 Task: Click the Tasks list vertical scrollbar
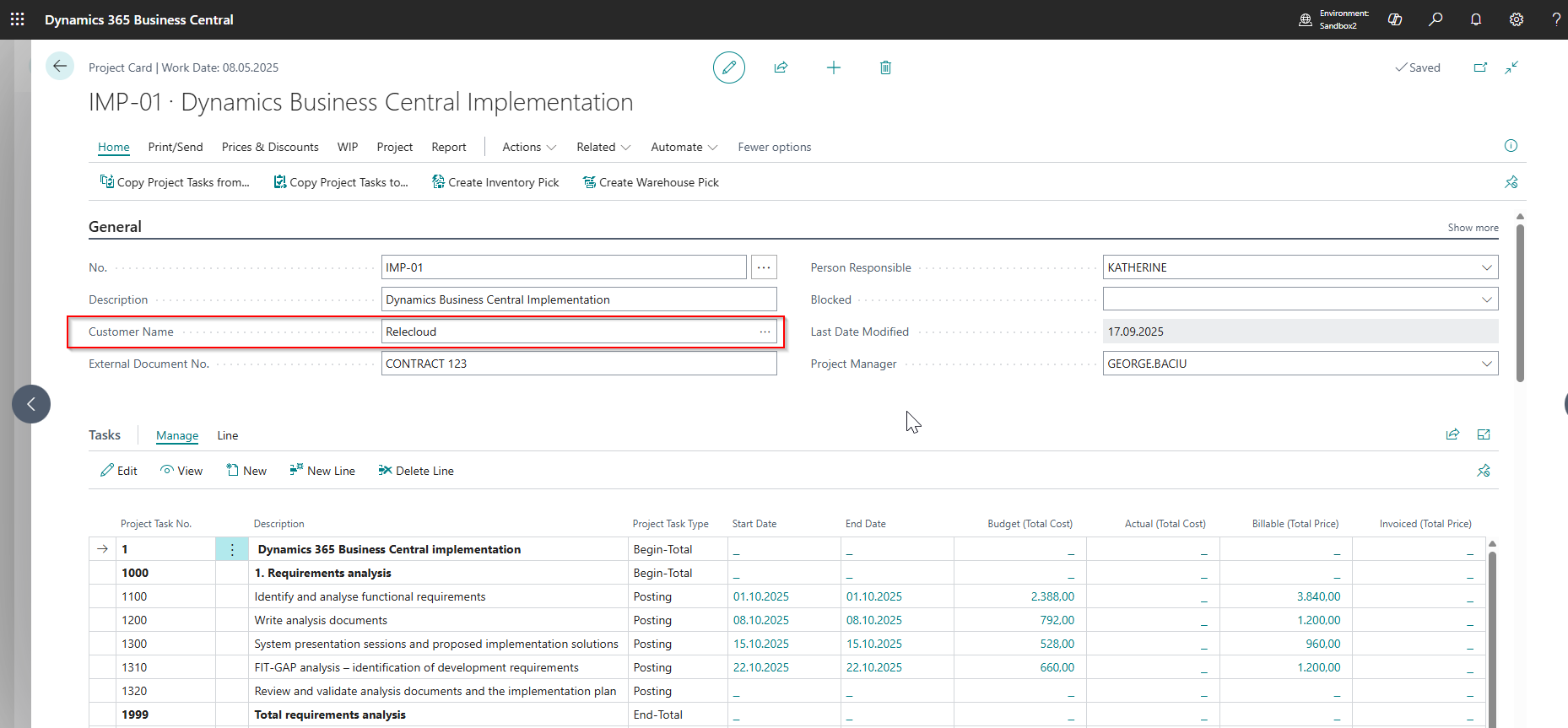click(1492, 638)
